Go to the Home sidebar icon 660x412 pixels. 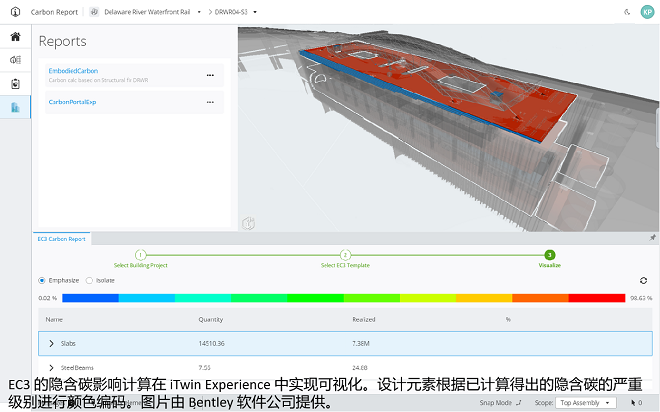tap(16, 37)
